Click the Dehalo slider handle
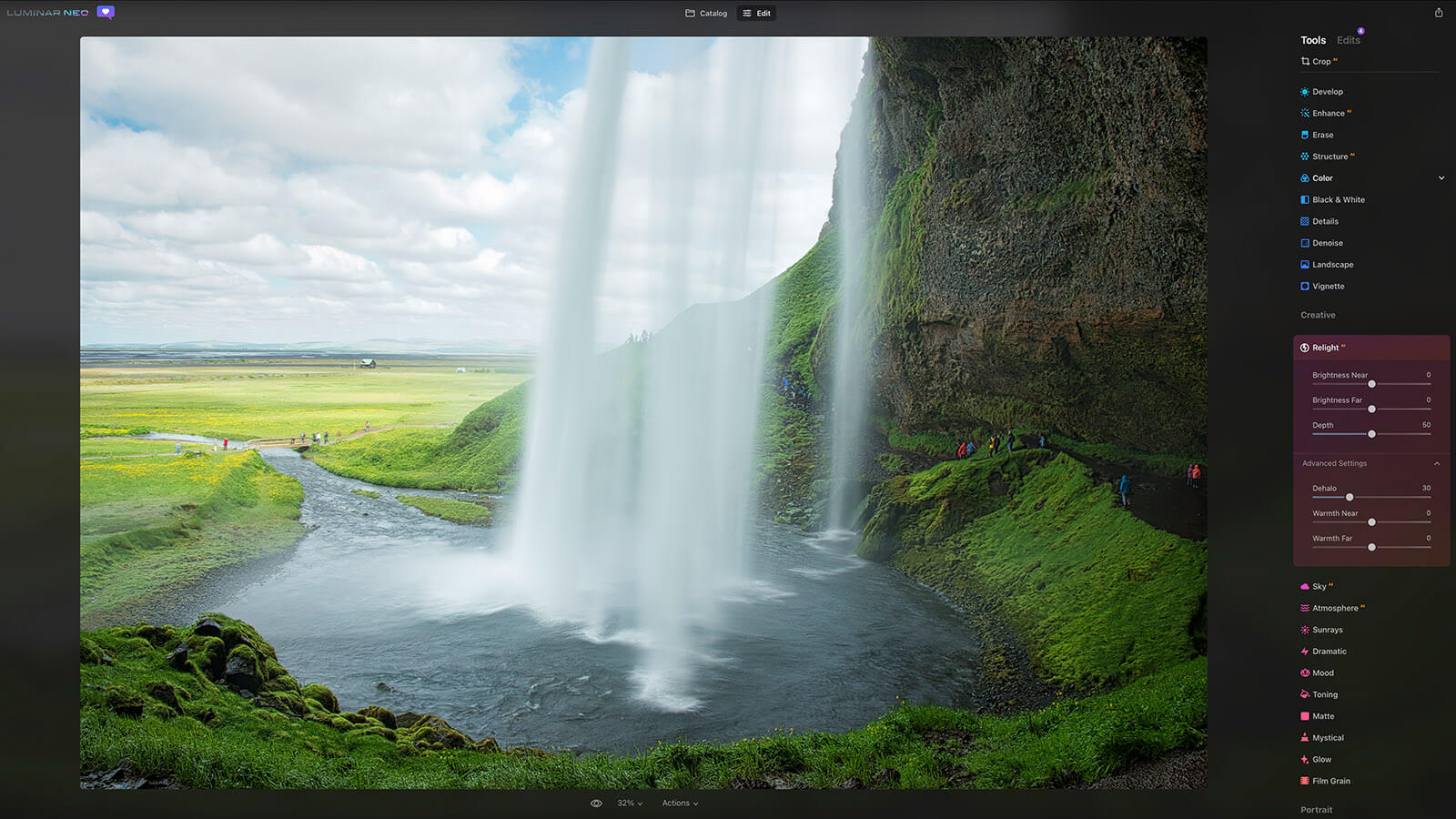The height and width of the screenshot is (819, 1456). [x=1350, y=497]
